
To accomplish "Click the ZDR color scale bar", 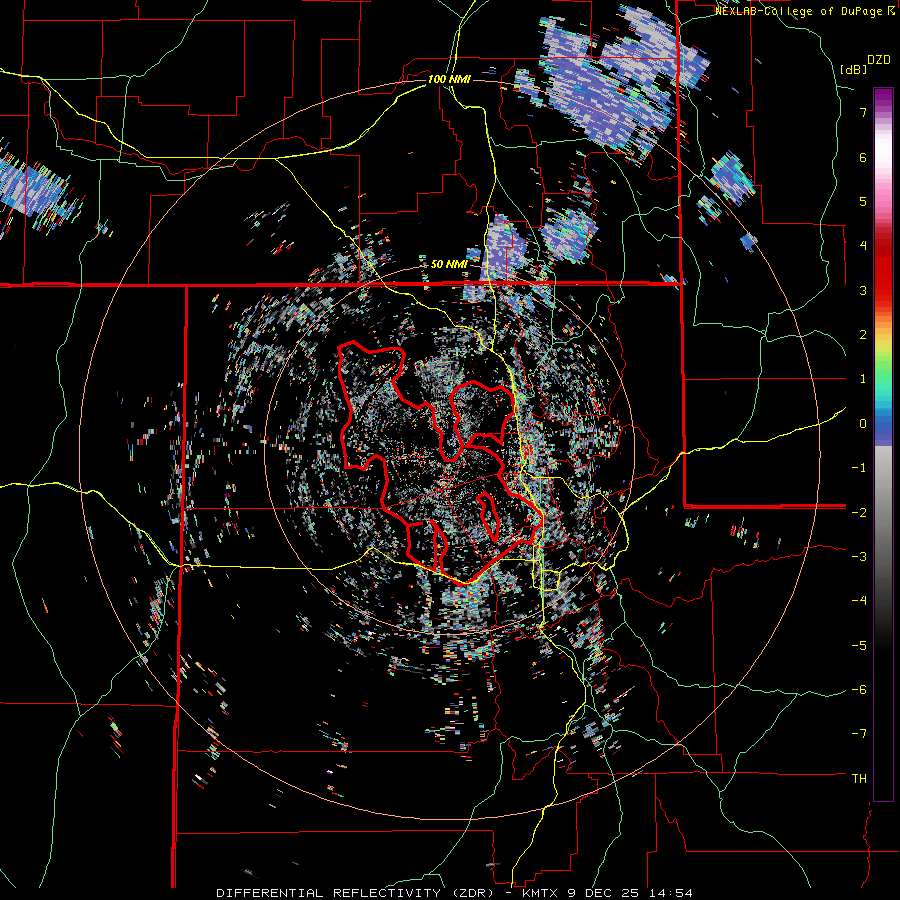I will [883, 444].
